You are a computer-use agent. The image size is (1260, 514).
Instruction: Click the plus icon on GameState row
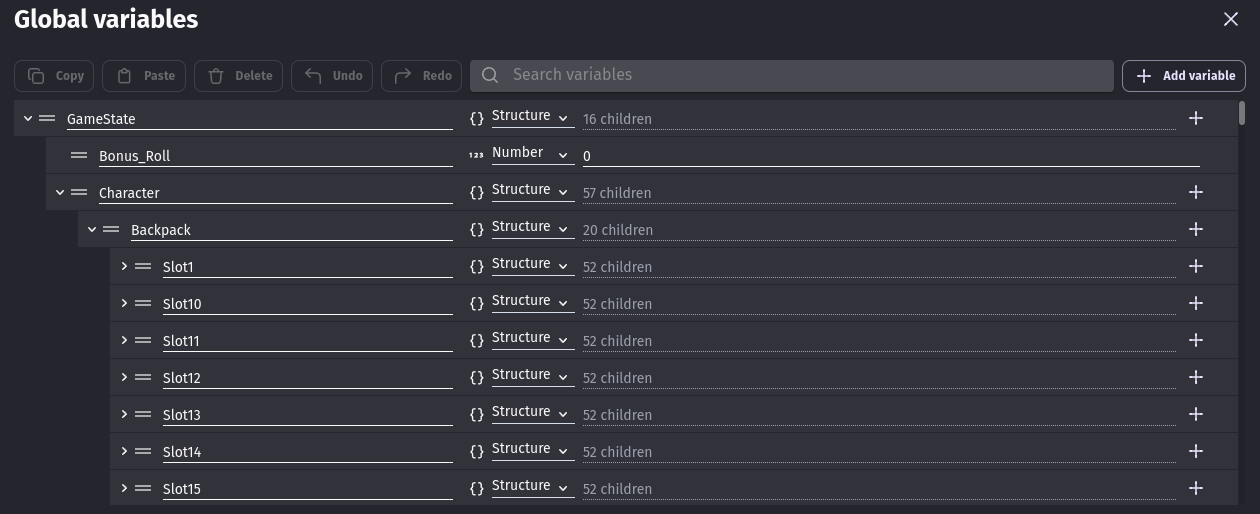coord(1195,118)
